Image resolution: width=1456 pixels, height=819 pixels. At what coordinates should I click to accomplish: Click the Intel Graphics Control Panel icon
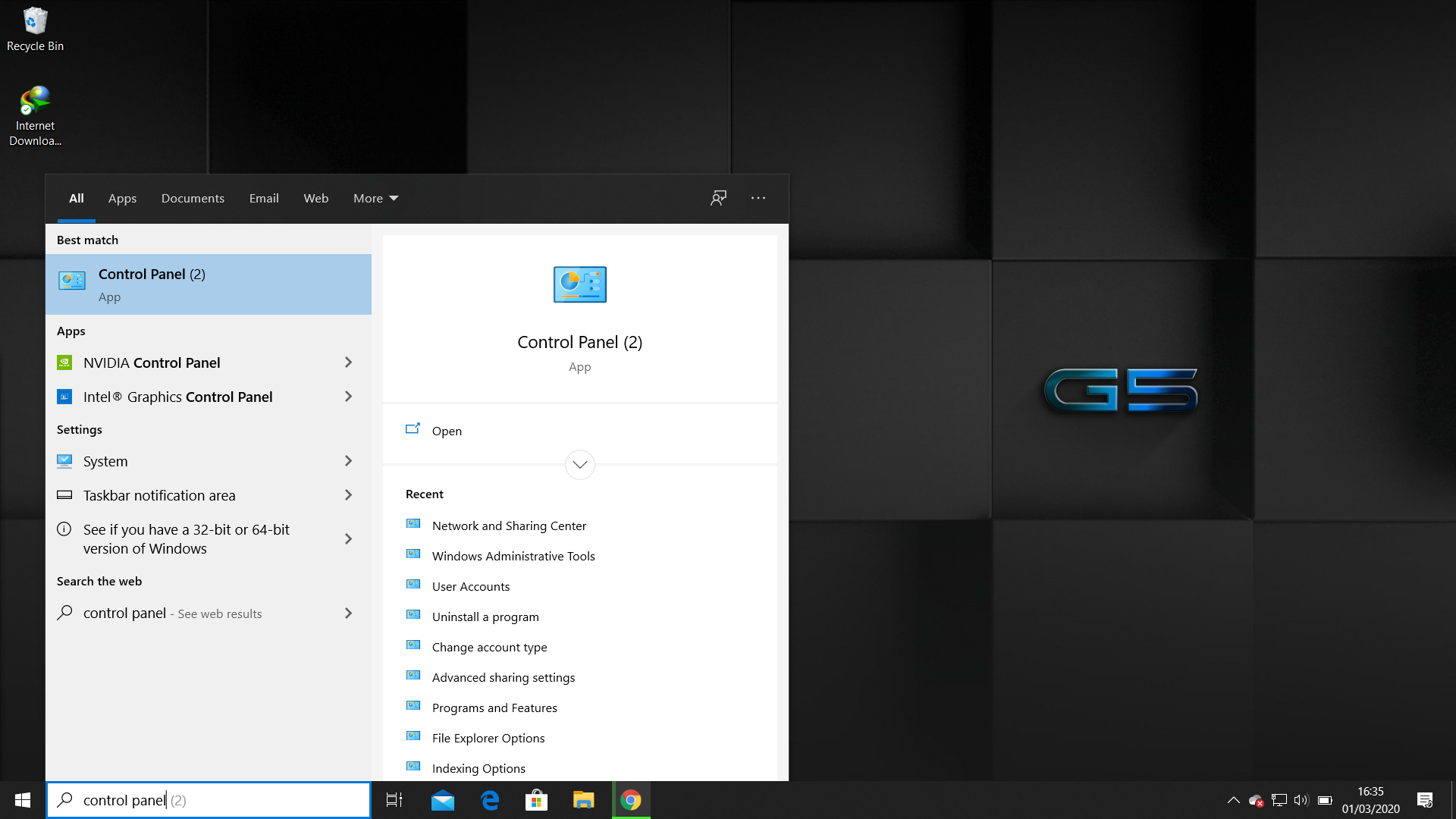click(64, 397)
